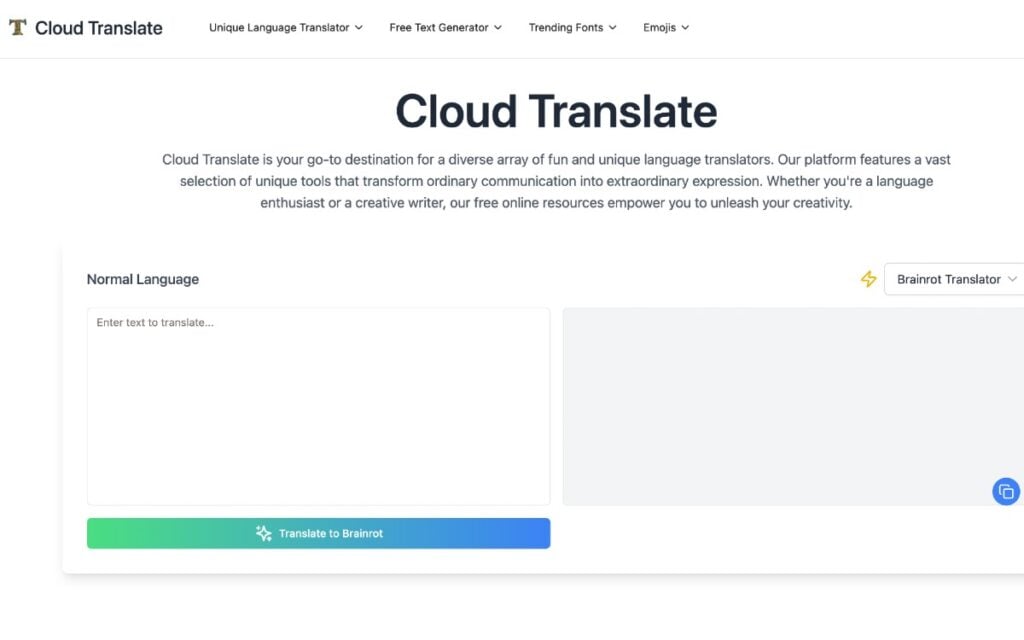Click the Cloud Translate logo icon
Screen dimensions: 1024x640
(16, 27)
